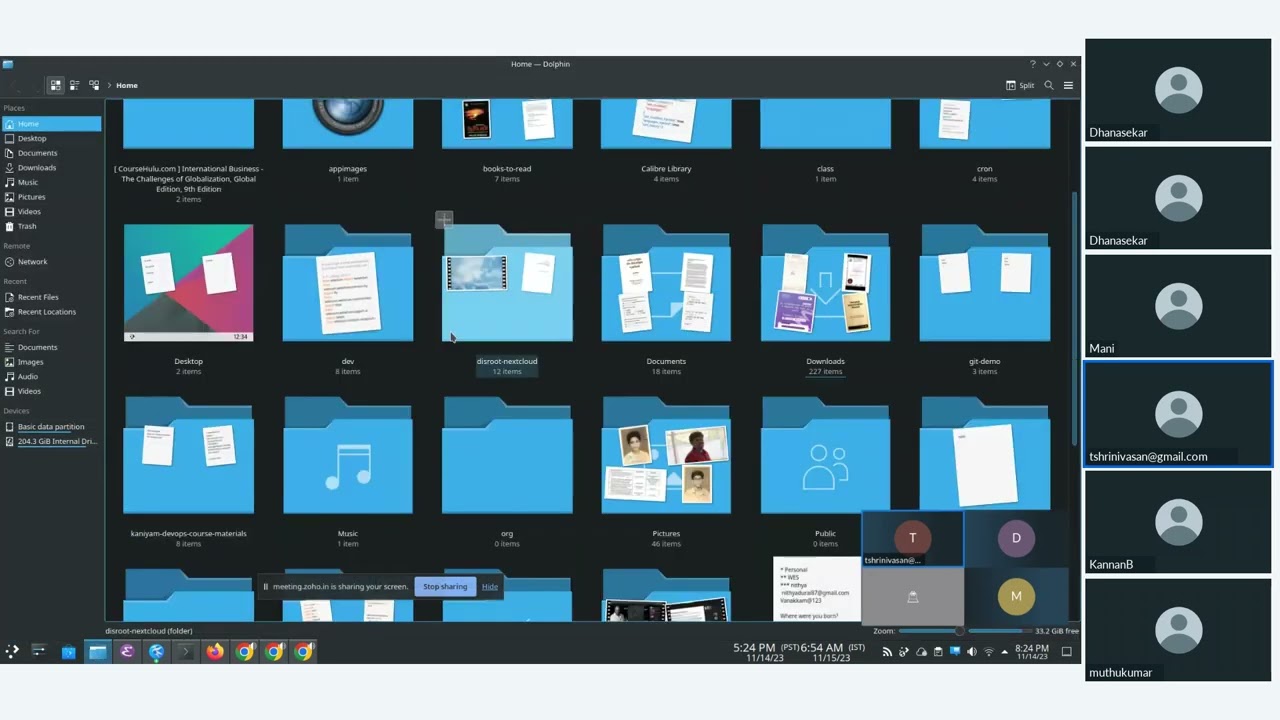Open Firefox from the taskbar
Screen dimensions: 1280x720
pos(215,652)
